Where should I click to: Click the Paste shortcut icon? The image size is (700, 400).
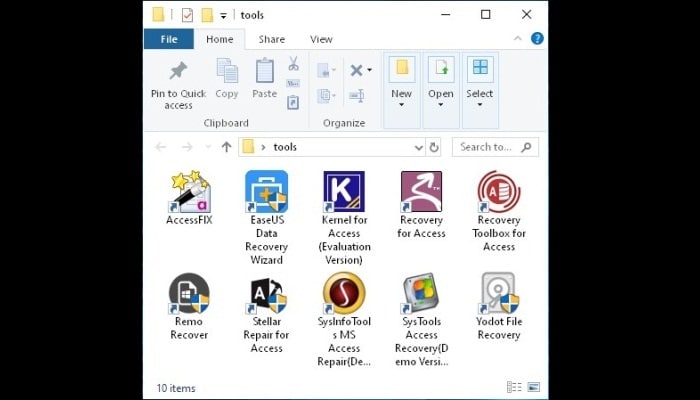click(293, 102)
